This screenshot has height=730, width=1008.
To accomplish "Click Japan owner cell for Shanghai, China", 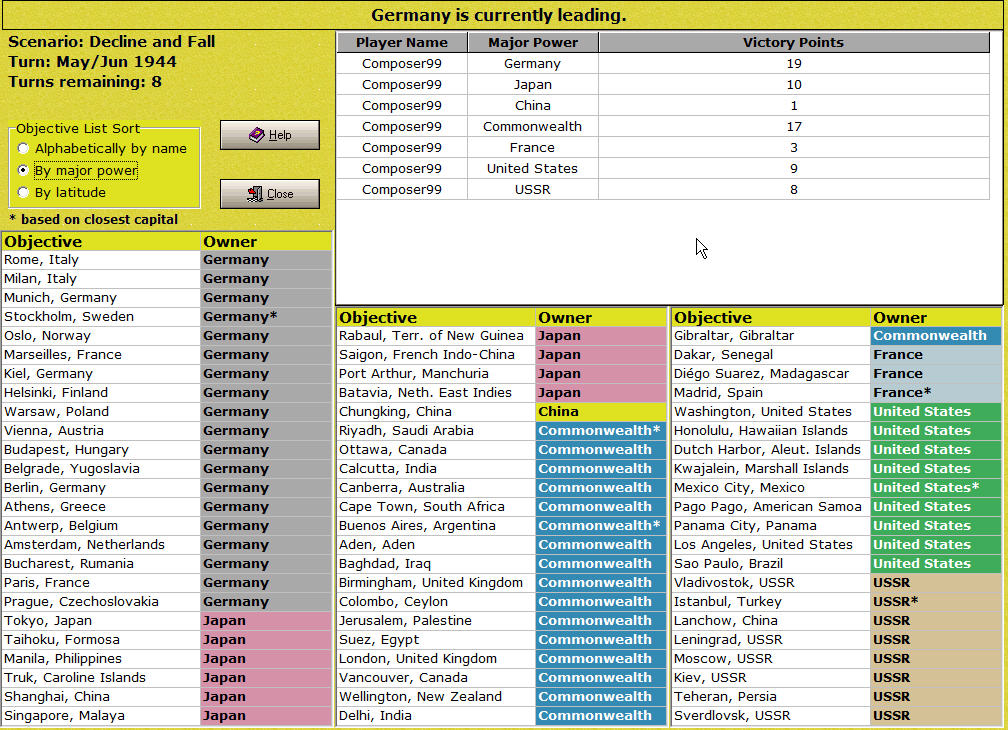I will 266,697.
